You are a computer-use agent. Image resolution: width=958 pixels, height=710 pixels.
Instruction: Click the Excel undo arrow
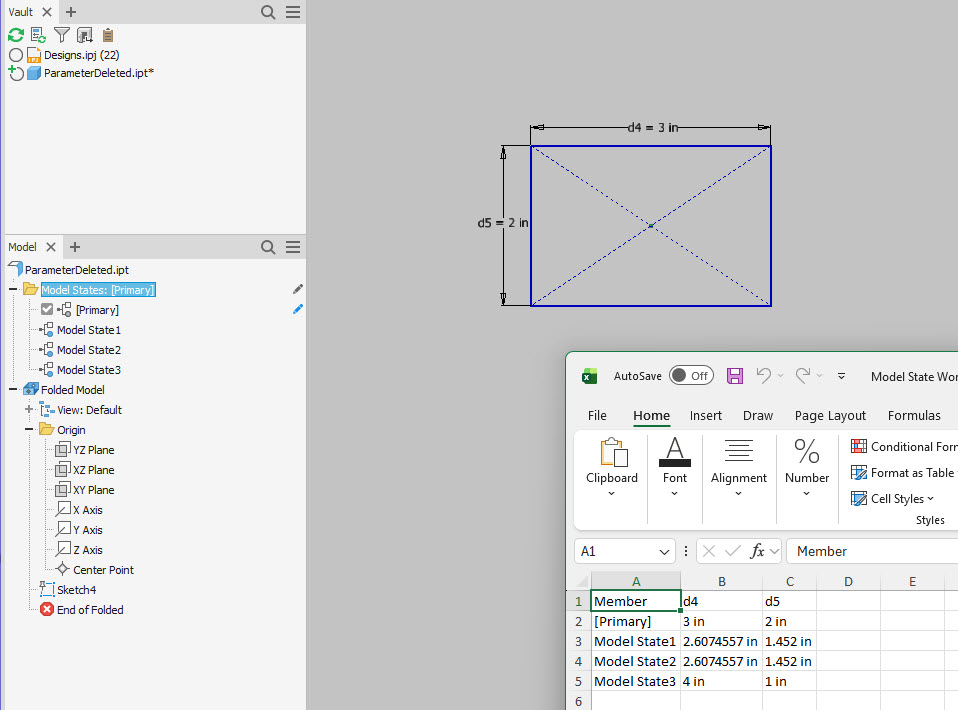763,375
